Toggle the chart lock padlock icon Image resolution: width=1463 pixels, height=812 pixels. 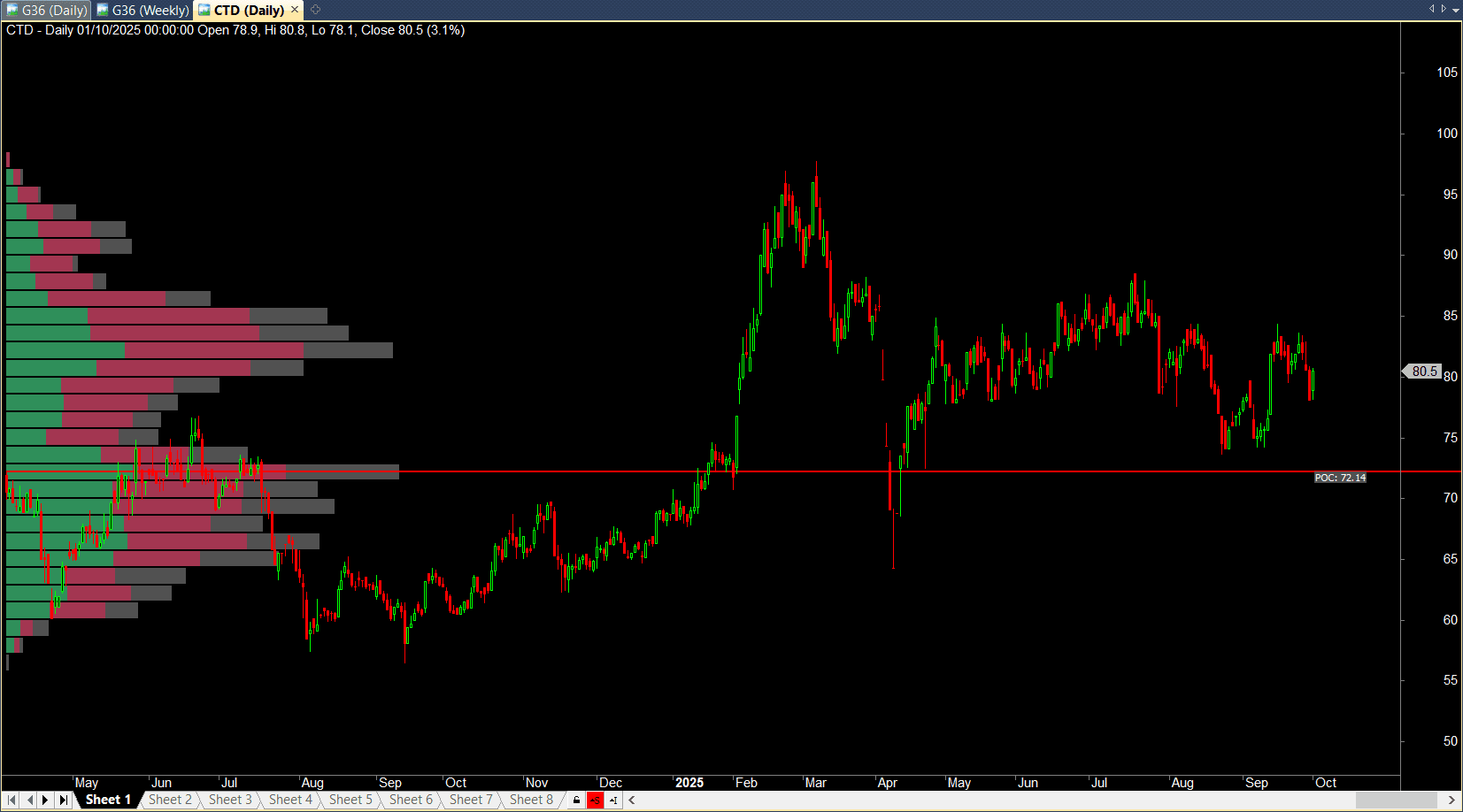[577, 800]
